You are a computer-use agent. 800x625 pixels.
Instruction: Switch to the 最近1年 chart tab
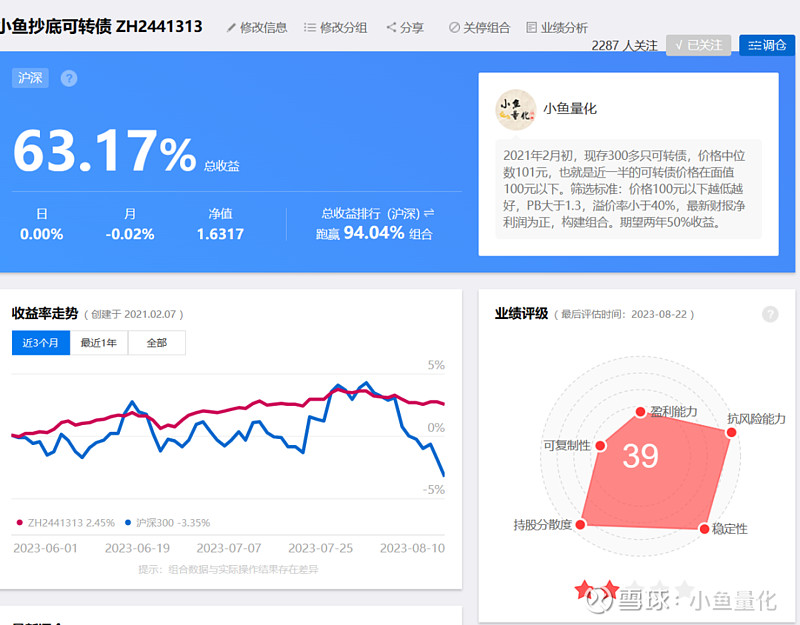[99, 343]
